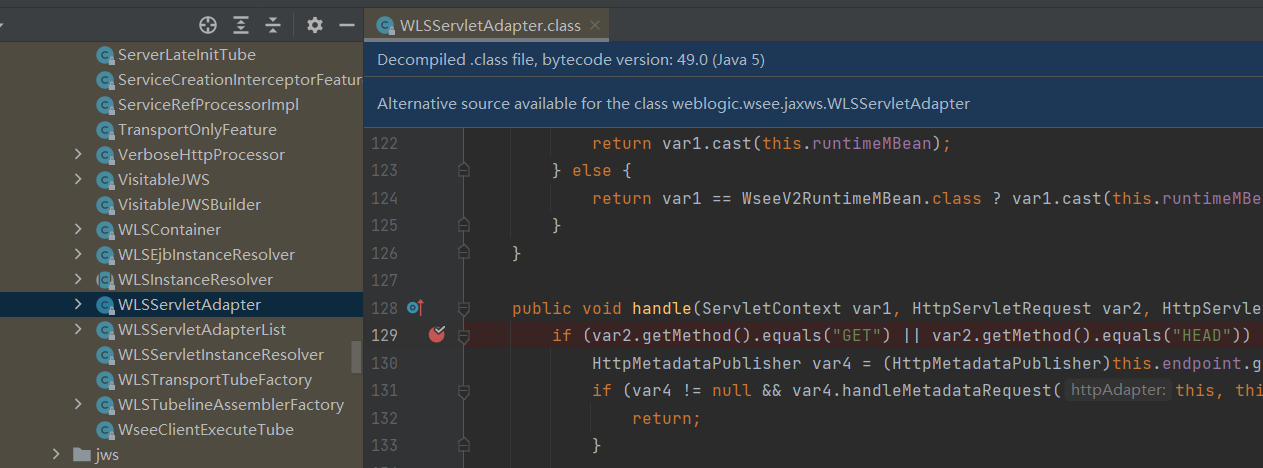The image size is (1263, 468).
Task: Collapse the else block fold marker at line 123
Action: (x=463, y=171)
